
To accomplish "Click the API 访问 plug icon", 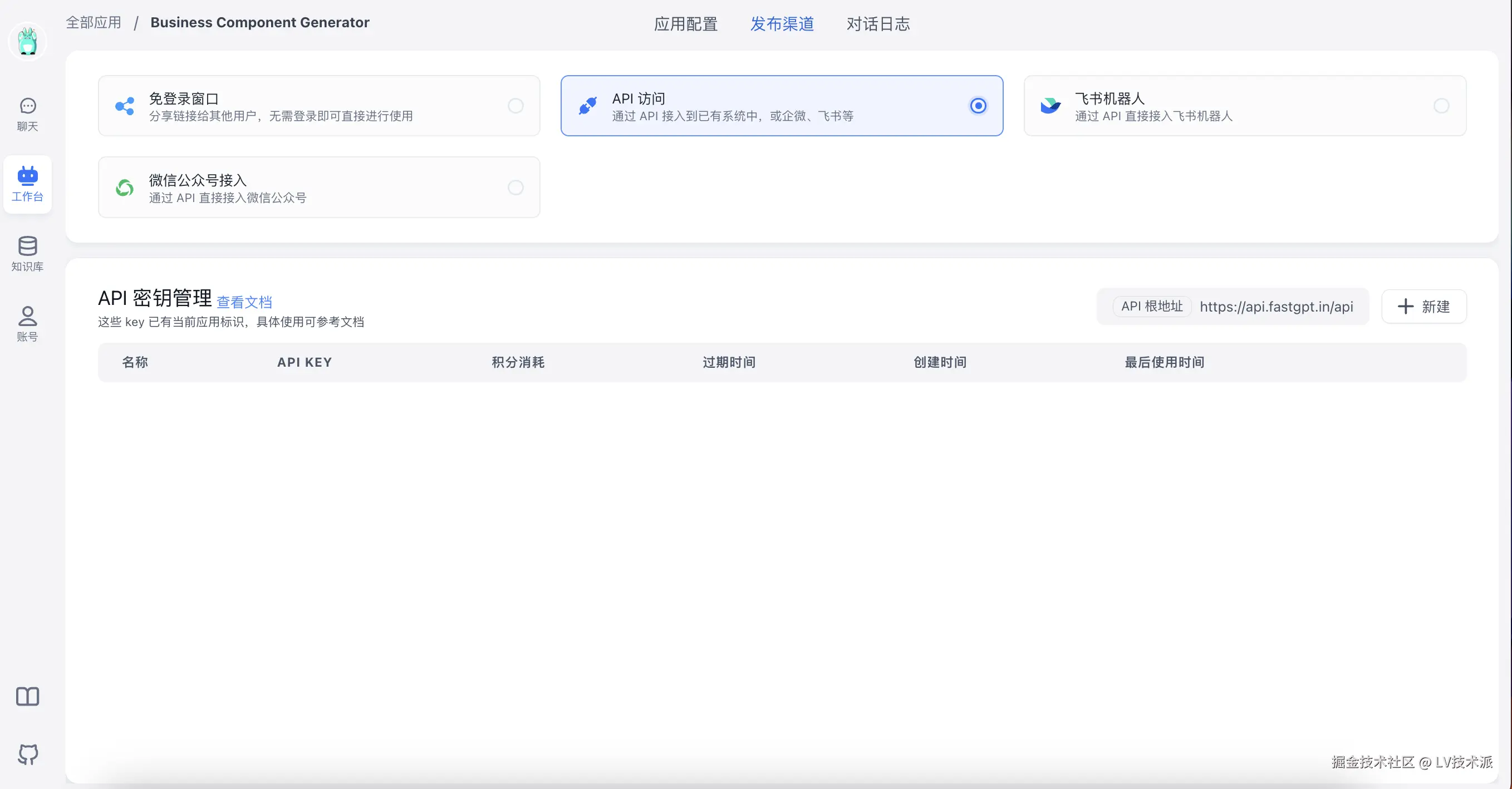I will click(x=587, y=106).
